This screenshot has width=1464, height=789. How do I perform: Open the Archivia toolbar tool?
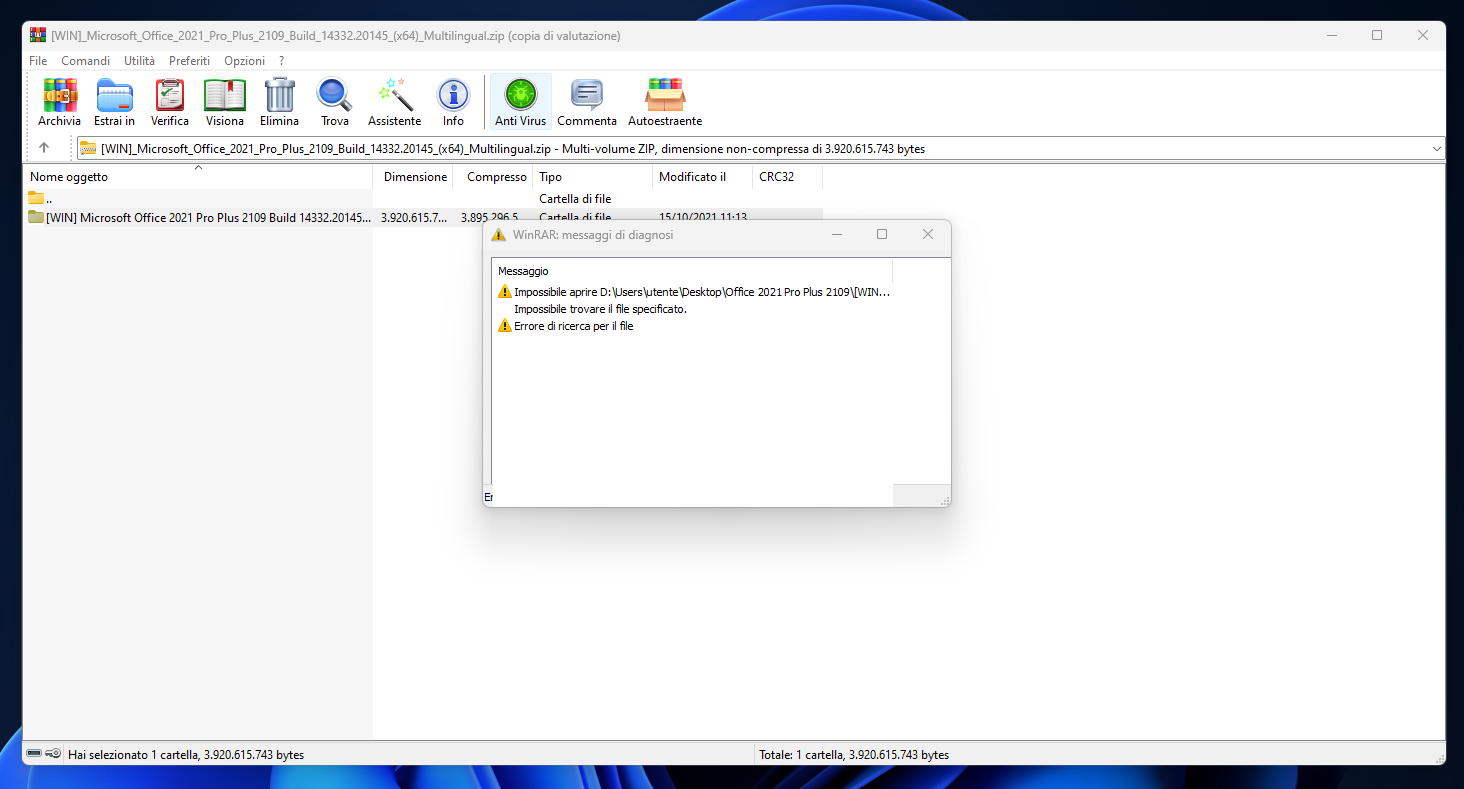tap(59, 102)
